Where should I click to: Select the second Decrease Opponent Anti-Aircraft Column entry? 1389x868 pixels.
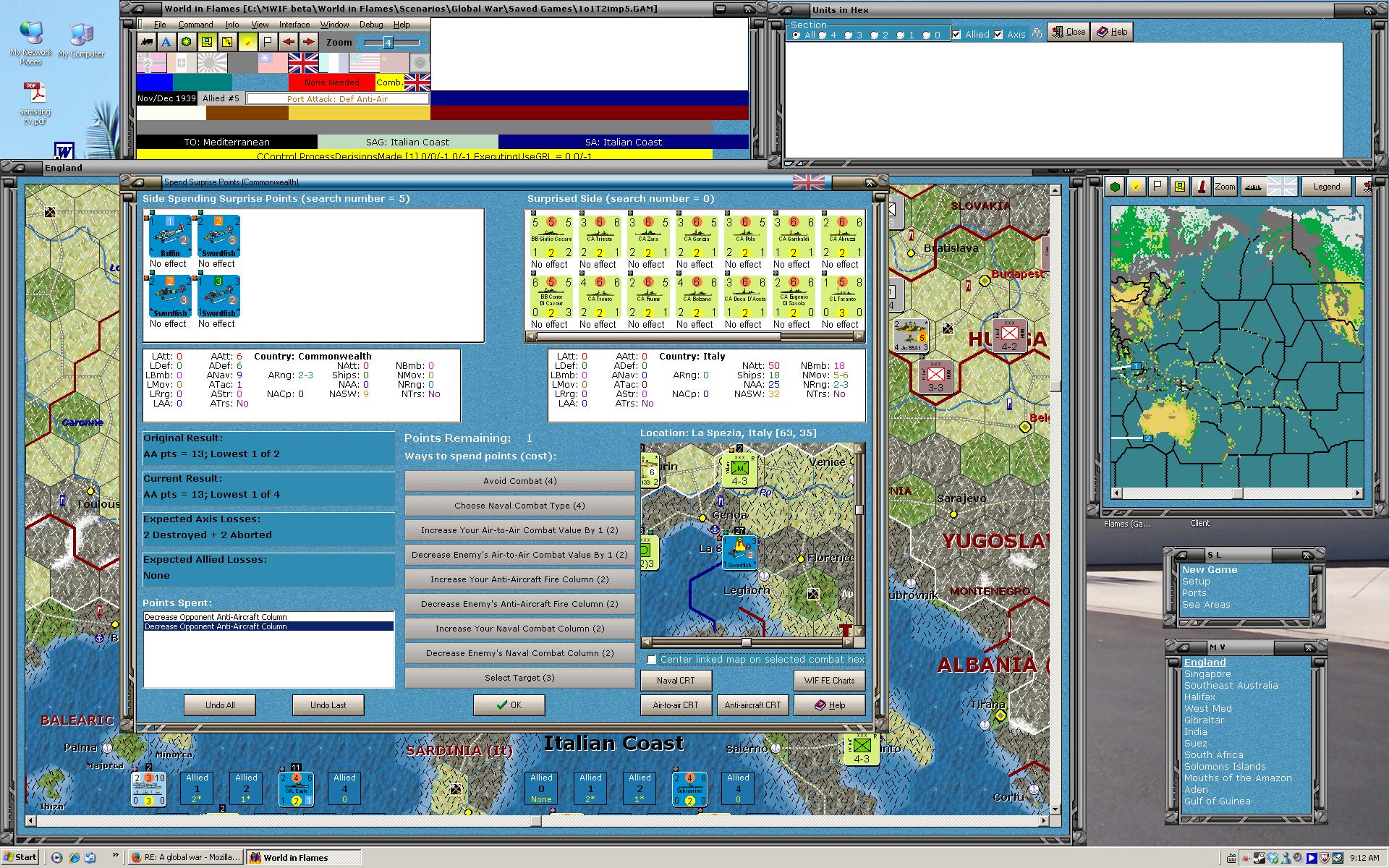pos(268,626)
